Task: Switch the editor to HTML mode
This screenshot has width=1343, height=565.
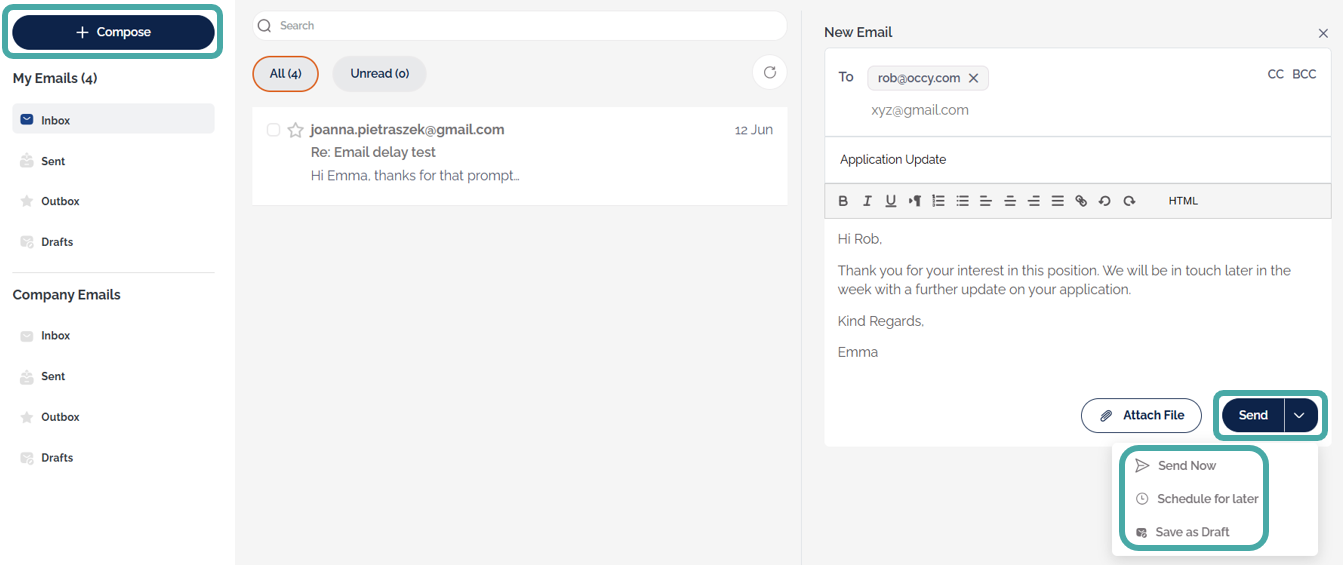Action: point(1183,201)
